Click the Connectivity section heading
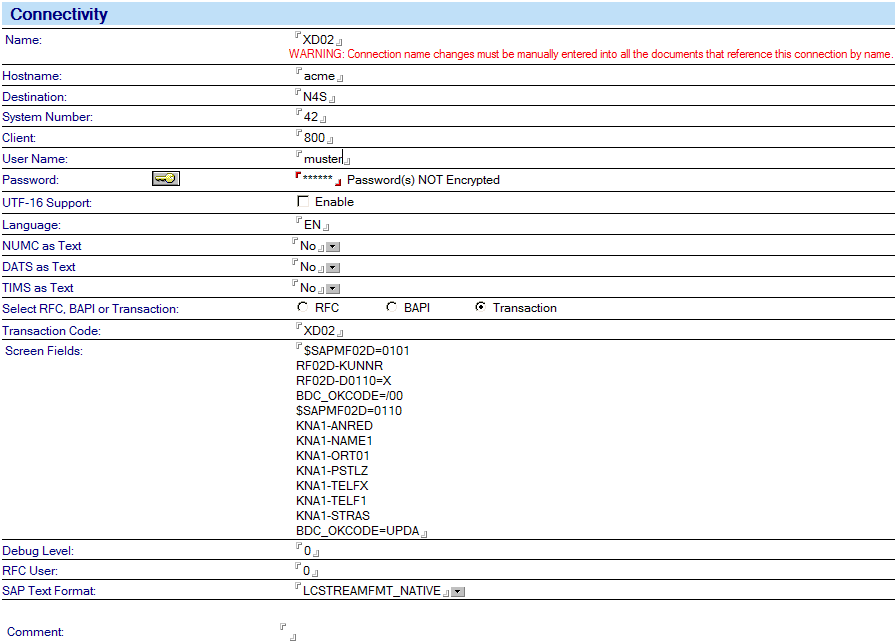The width and height of the screenshot is (895, 643). pos(59,14)
